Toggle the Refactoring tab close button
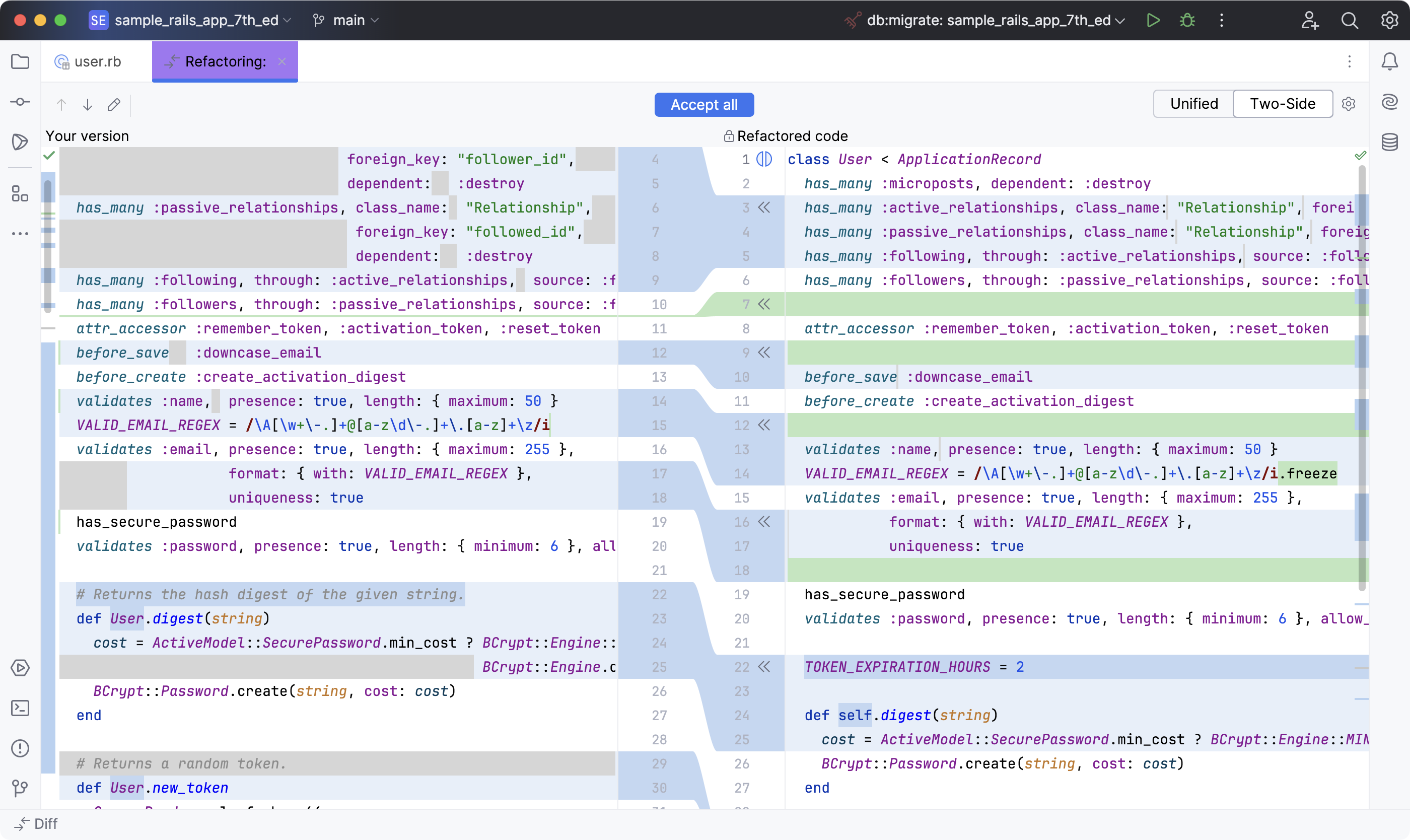 [x=283, y=61]
